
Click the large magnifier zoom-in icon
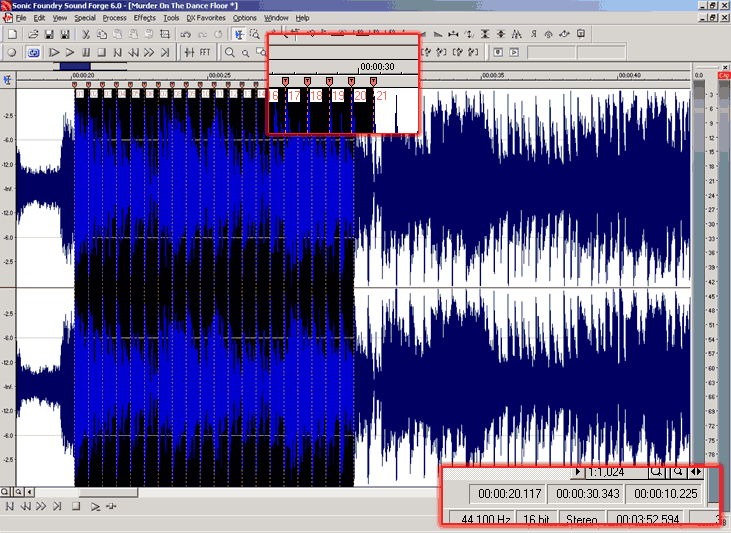pyautogui.click(x=230, y=52)
